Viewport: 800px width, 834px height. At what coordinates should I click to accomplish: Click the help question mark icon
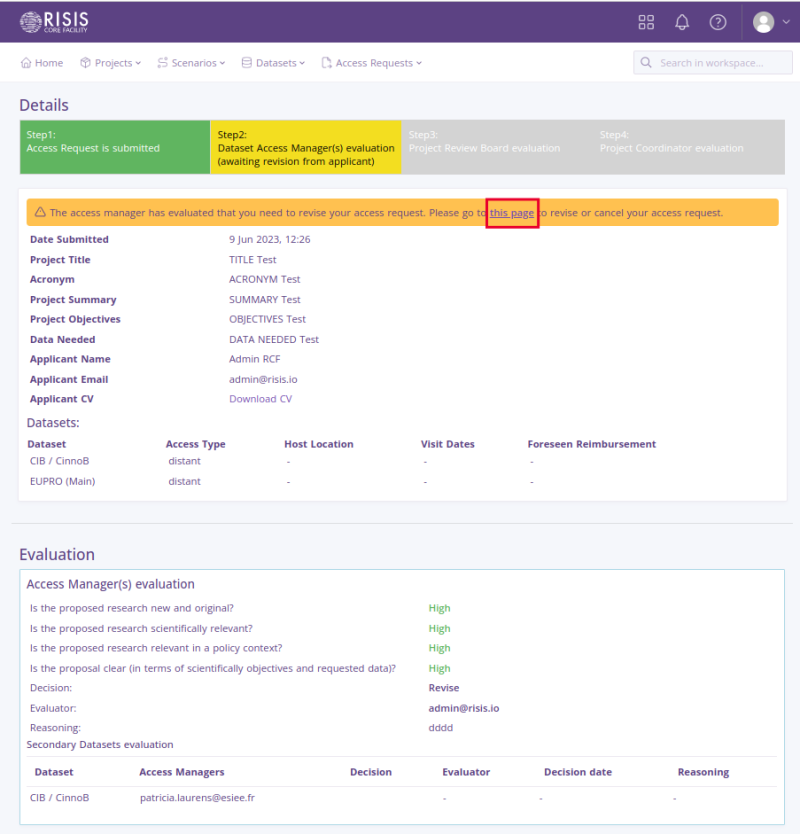[718, 21]
